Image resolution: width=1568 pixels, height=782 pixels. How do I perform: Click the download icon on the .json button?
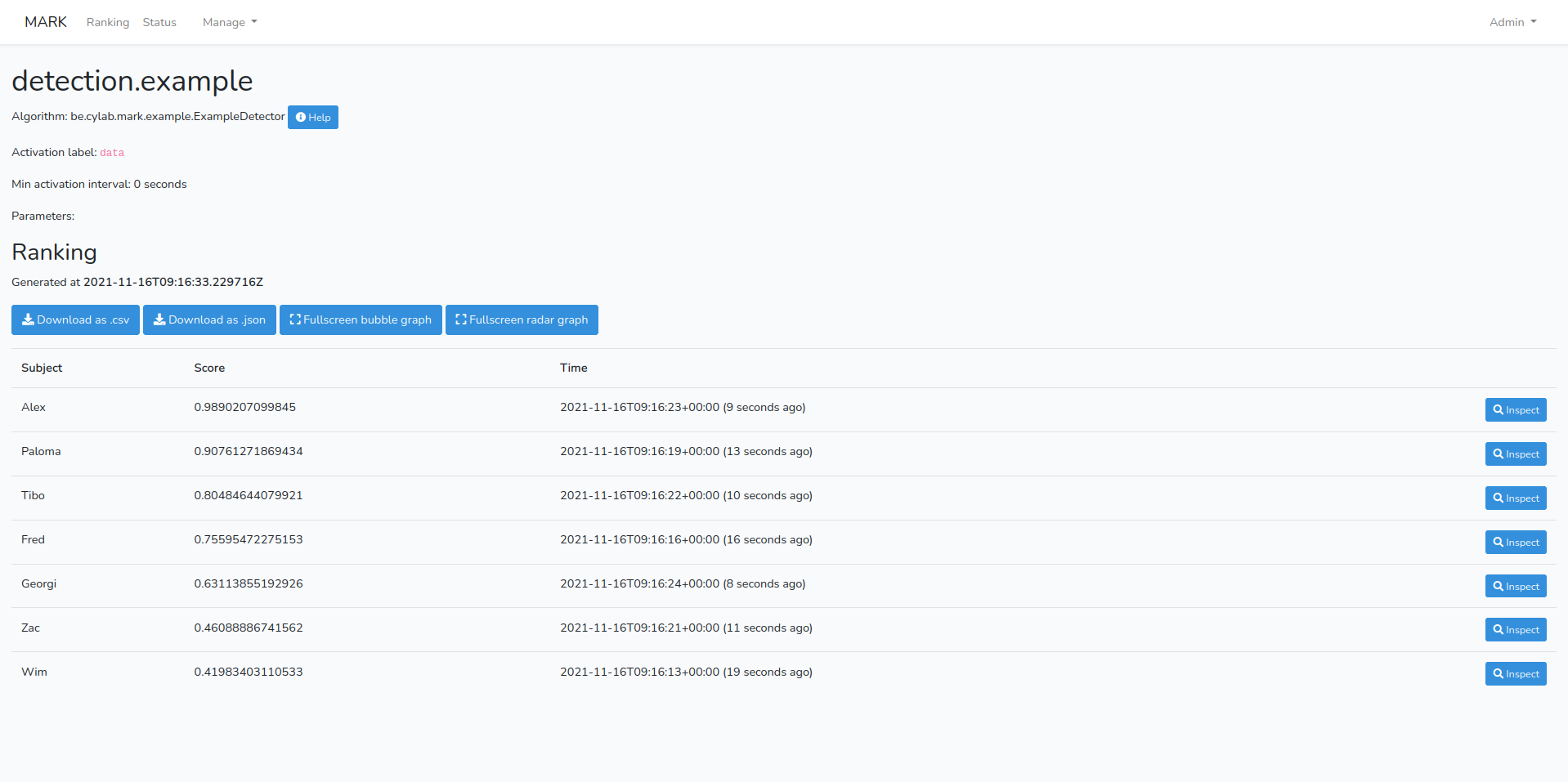coord(159,320)
